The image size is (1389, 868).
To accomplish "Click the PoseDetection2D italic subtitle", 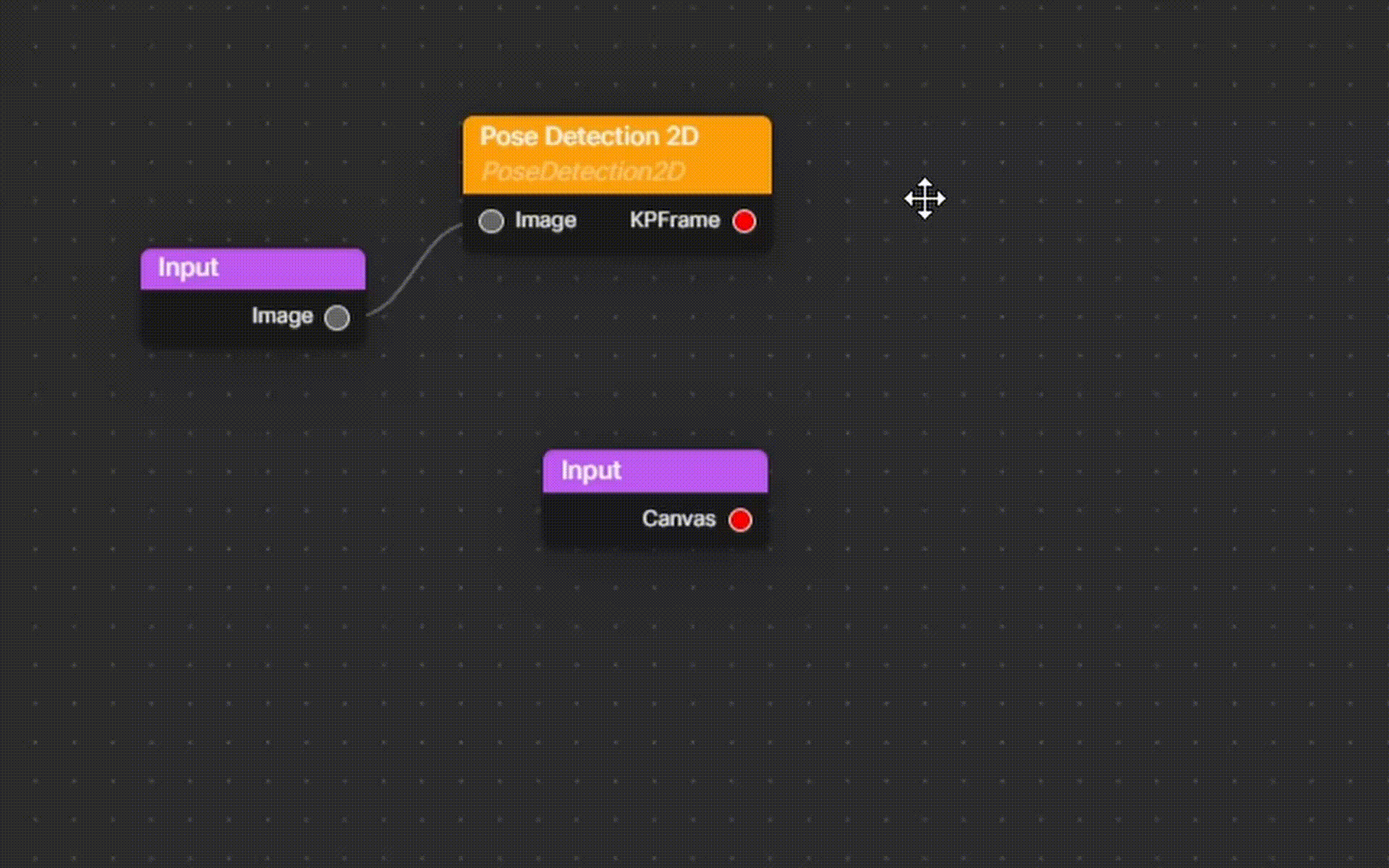I will tap(583, 171).
